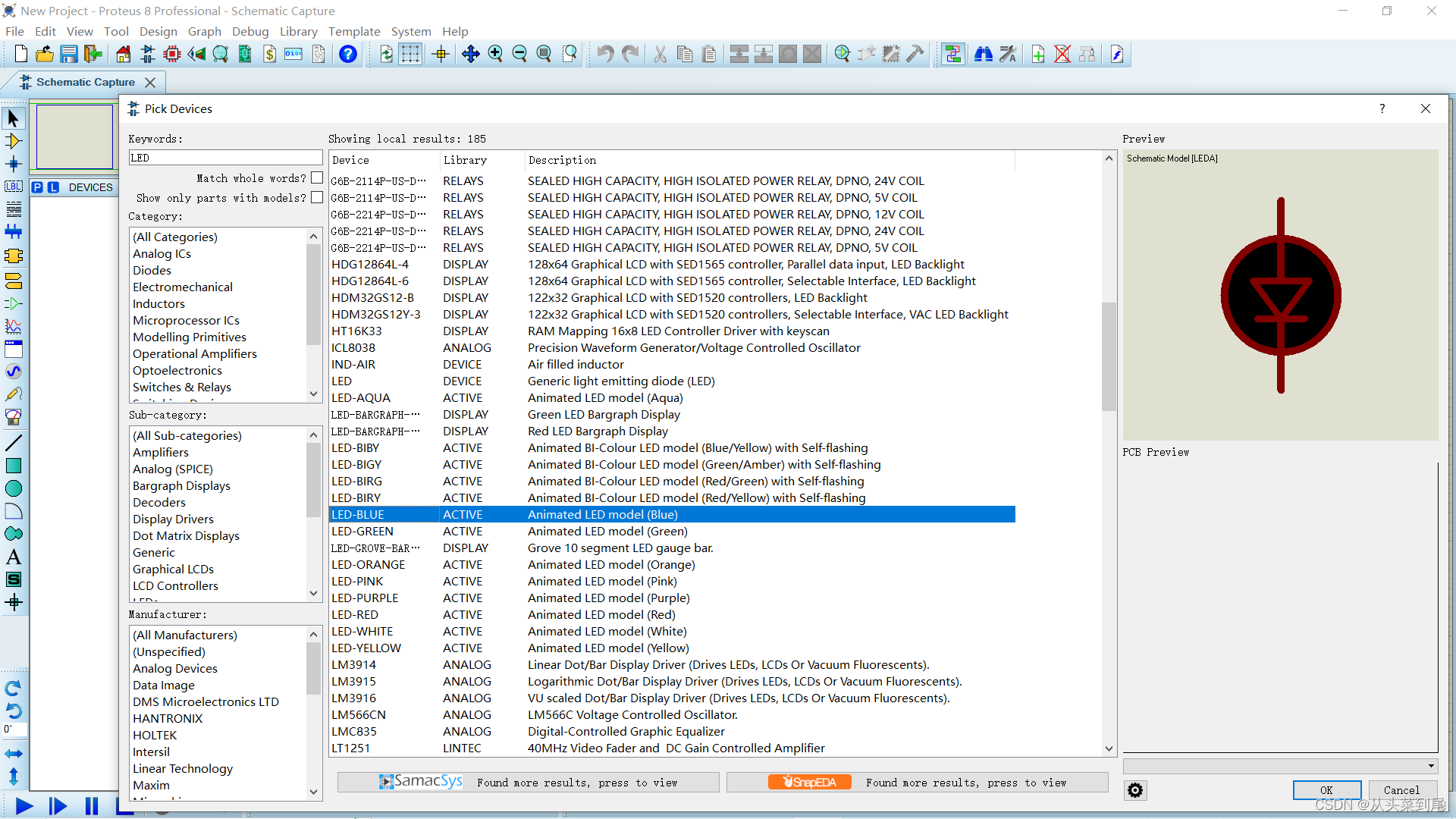
Task: View more SnapEDA results
Action: pyautogui.click(x=918, y=782)
